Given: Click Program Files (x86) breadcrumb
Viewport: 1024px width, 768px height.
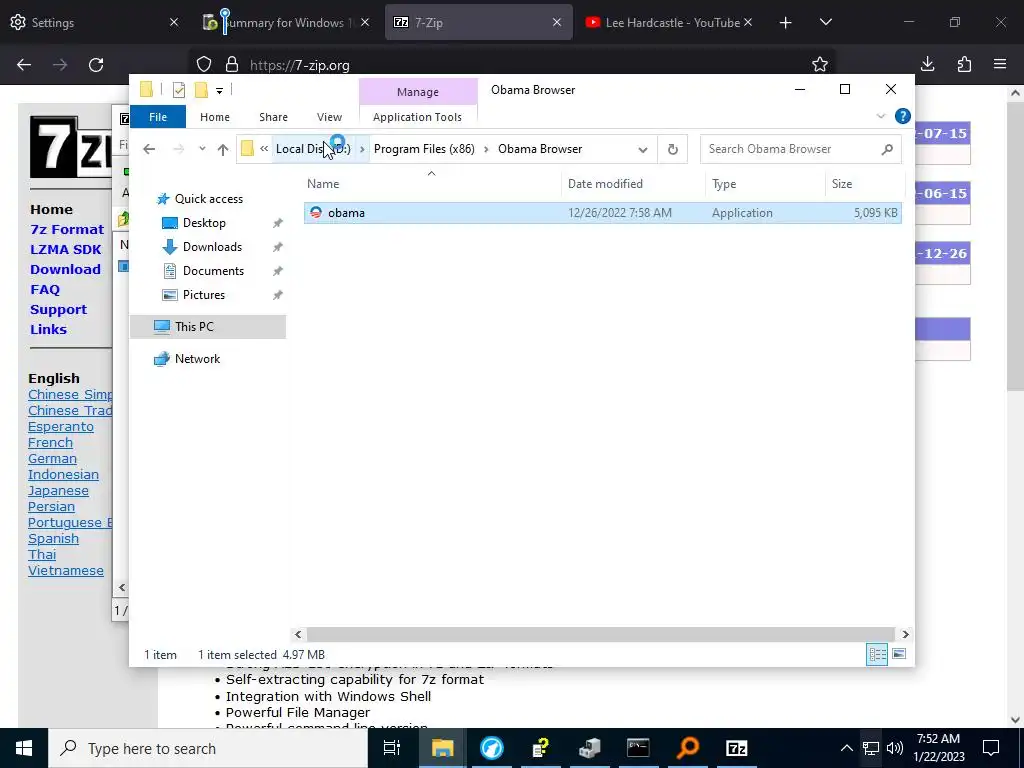Looking at the screenshot, I should pyautogui.click(x=424, y=149).
